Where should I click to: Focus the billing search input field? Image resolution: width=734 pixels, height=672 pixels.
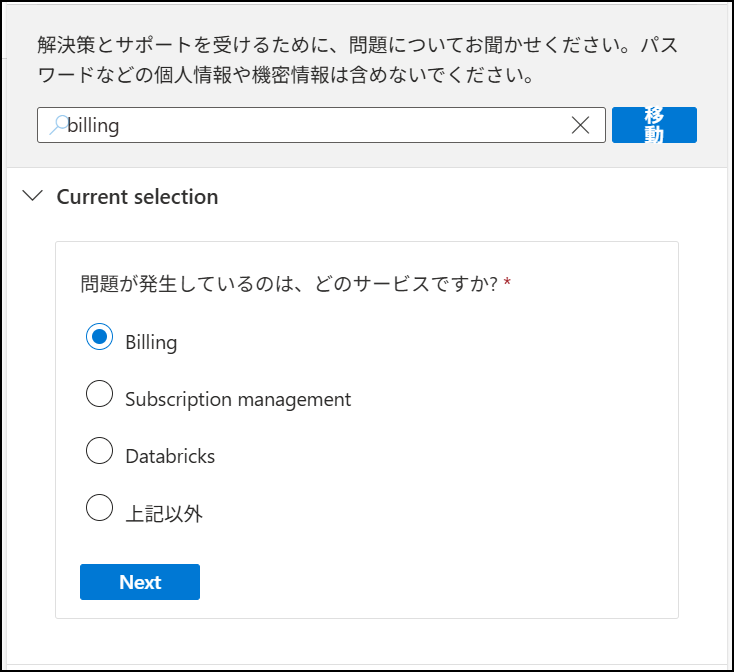(321, 125)
